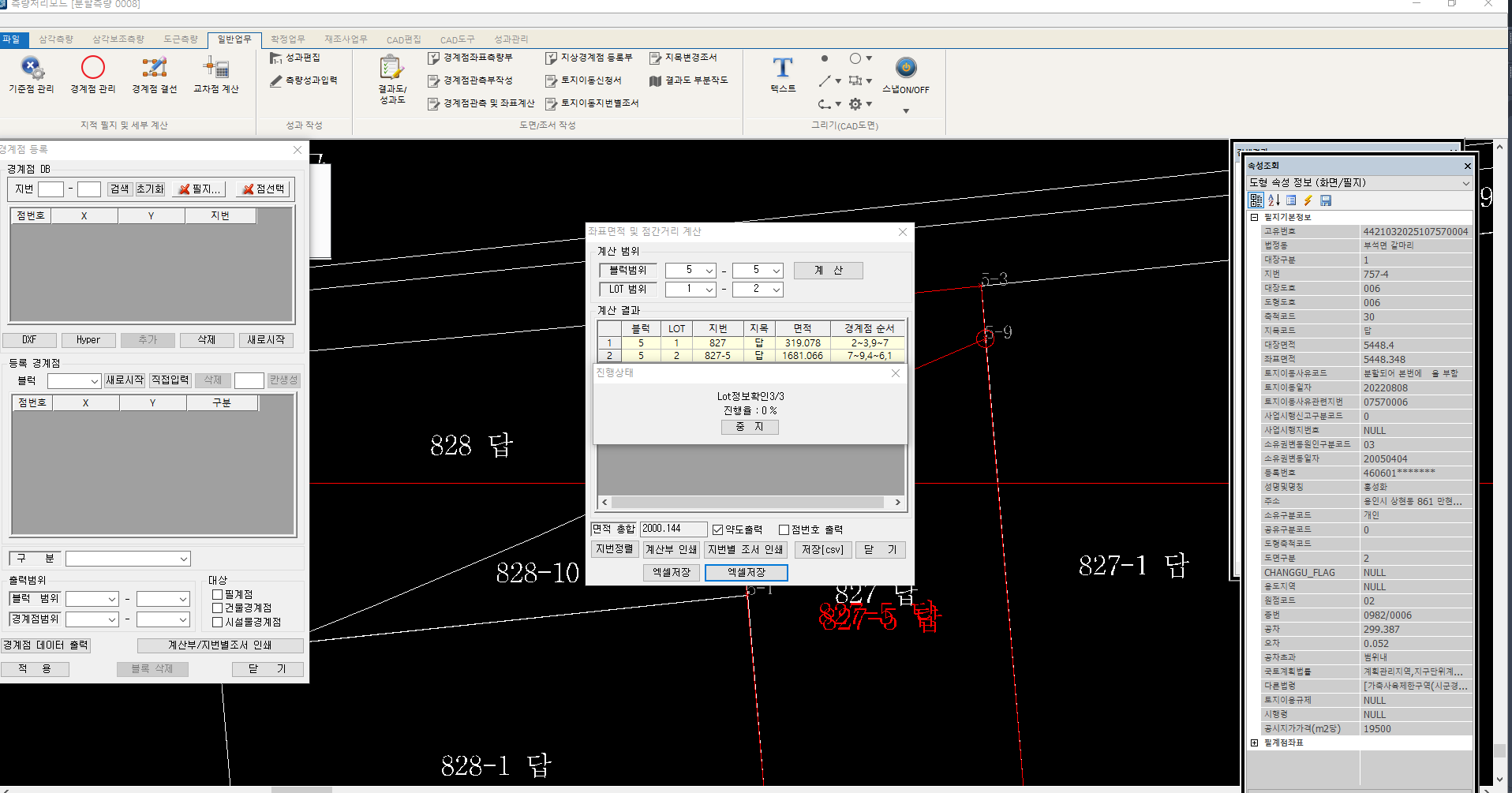This screenshot has width=1512, height=793.
Task: Open 블럭 dropdown under 등록 경계점
Action: pos(95,381)
